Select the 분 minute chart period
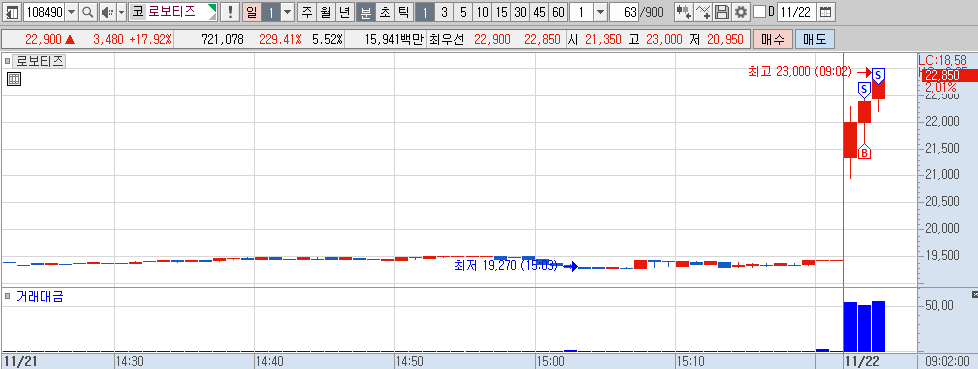This screenshot has width=978, height=369. pyautogui.click(x=366, y=12)
